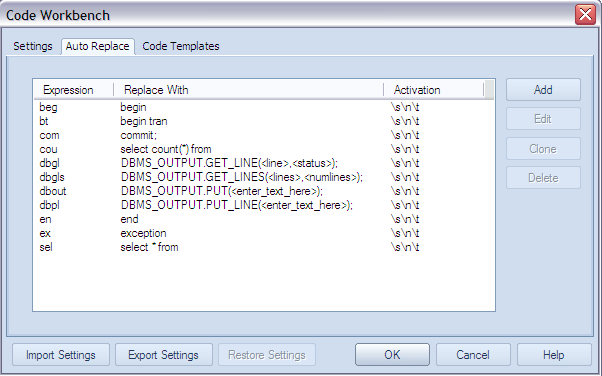The image size is (602, 376).
Task: Click the 'end' replacement text
Action: point(129,219)
